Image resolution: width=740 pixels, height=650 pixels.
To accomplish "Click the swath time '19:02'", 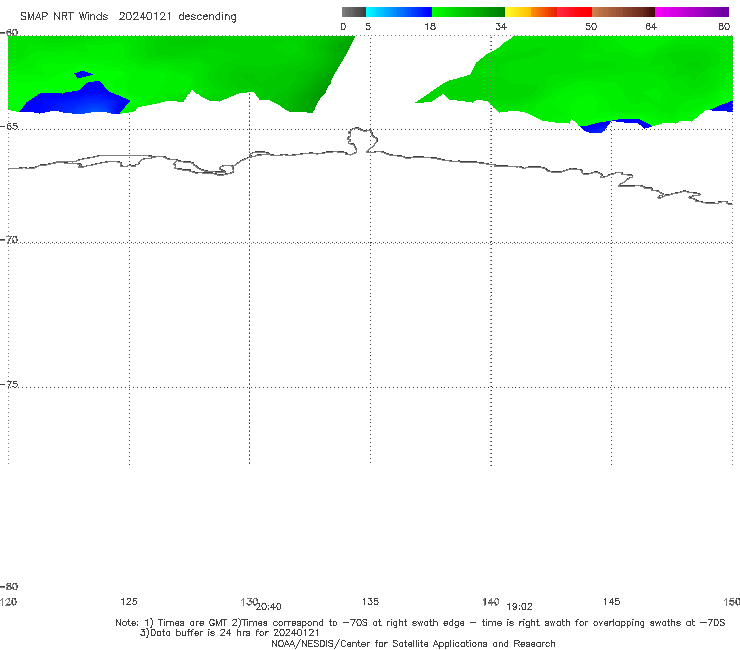I will click(x=519, y=607).
